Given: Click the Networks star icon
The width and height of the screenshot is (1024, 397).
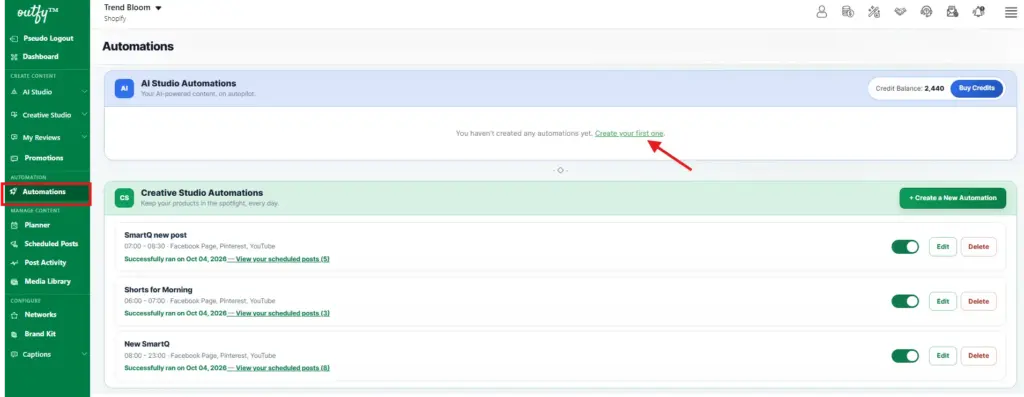Looking at the screenshot, I should pos(14,315).
